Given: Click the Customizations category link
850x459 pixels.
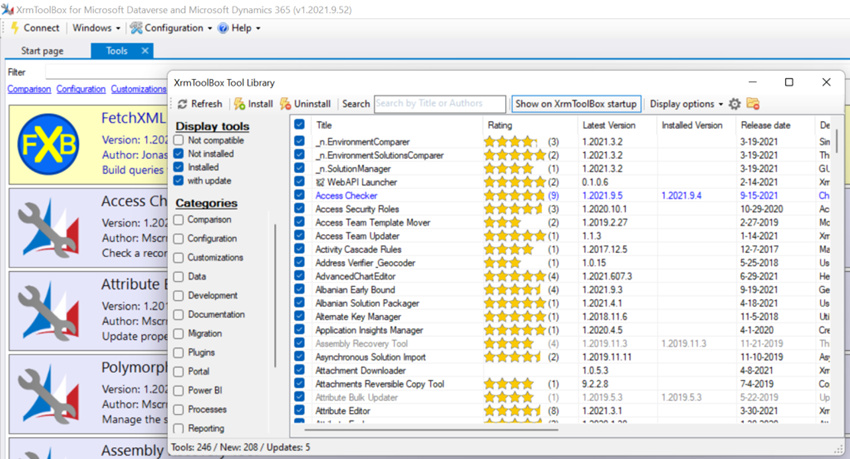Looking at the screenshot, I should pyautogui.click(x=139, y=89).
